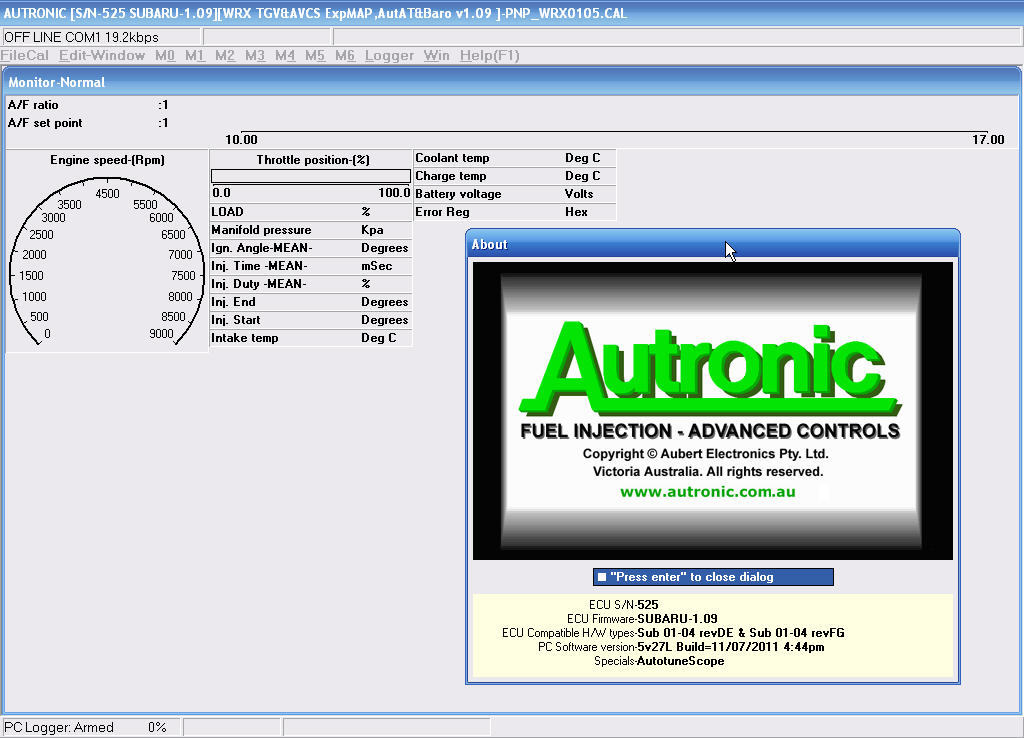Open the M2 menu
This screenshot has height=738, width=1024.
click(225, 56)
